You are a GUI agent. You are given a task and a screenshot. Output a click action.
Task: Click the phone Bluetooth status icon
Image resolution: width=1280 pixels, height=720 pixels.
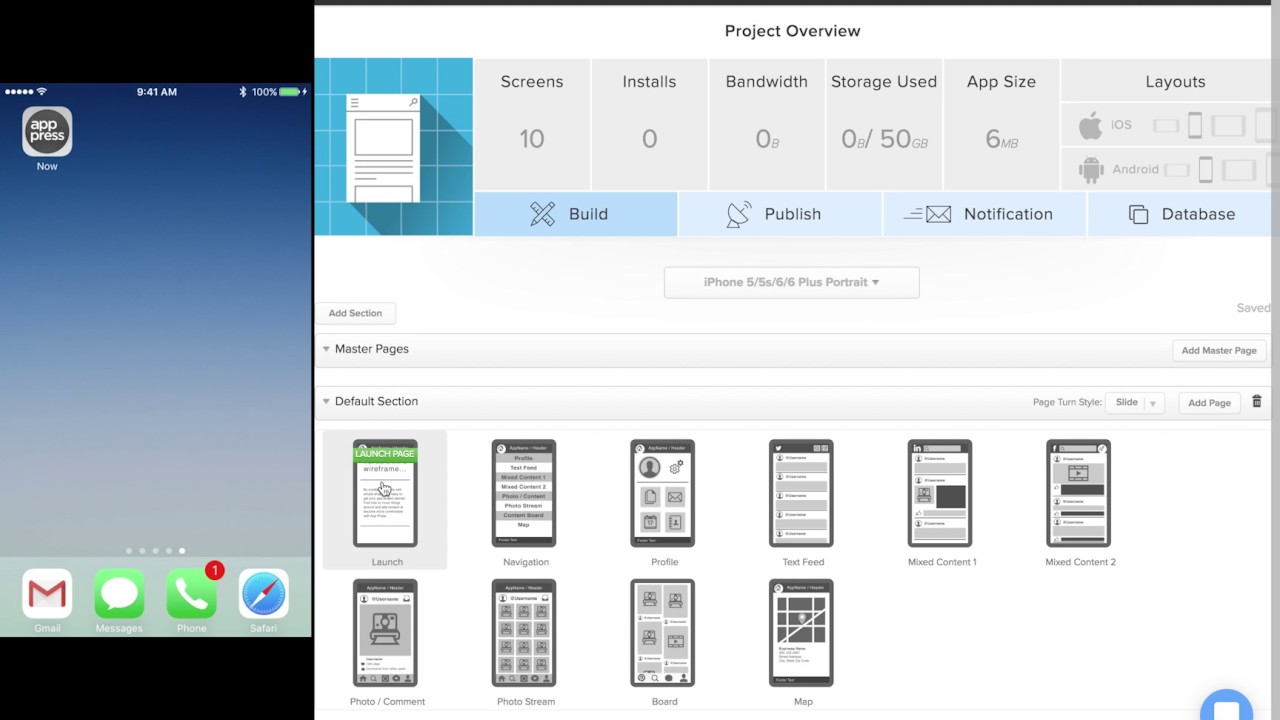pos(243,92)
